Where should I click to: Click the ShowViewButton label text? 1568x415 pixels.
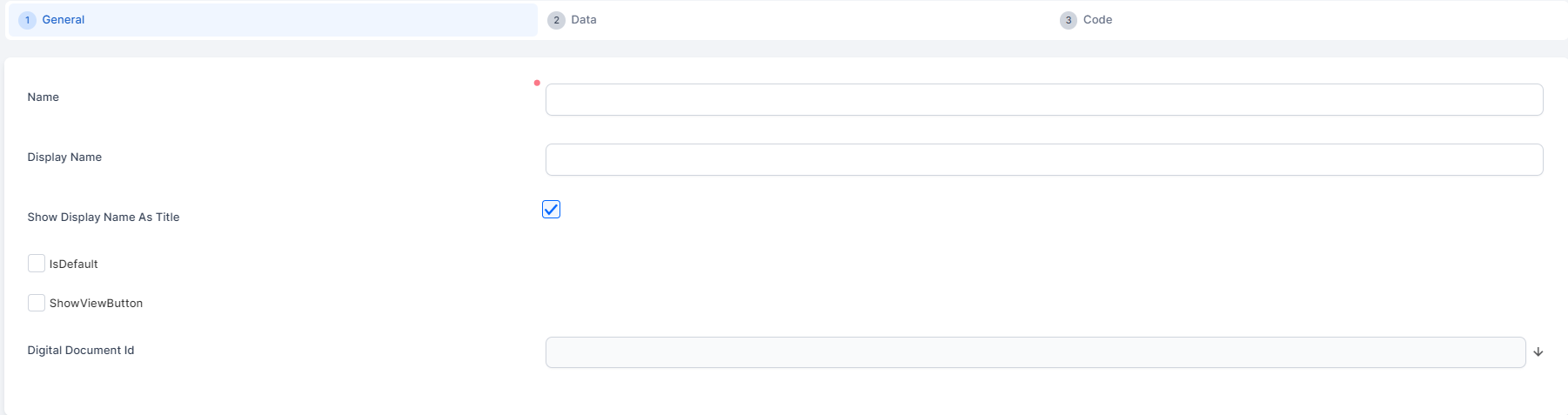96,304
